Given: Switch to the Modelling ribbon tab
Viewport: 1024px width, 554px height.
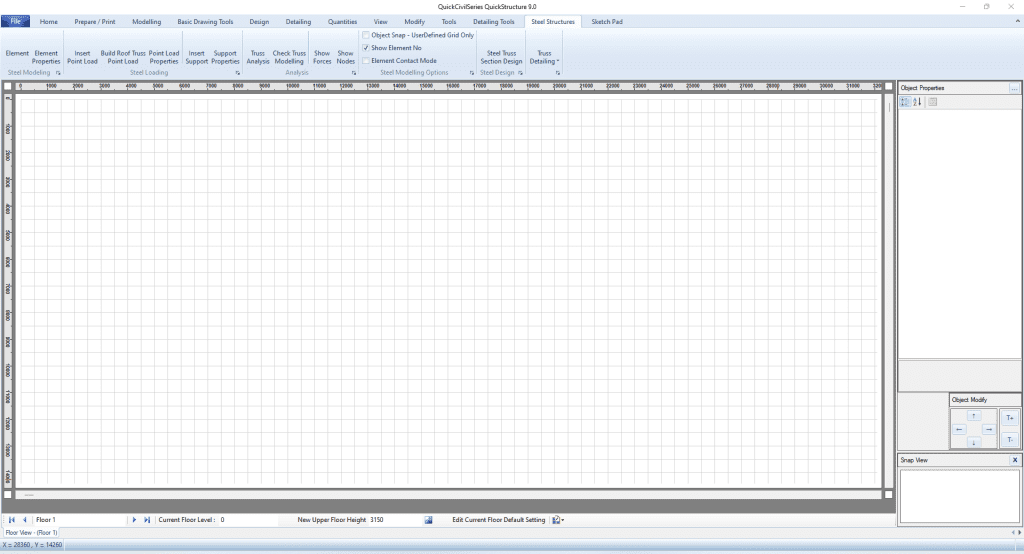Looking at the screenshot, I should [x=146, y=21].
